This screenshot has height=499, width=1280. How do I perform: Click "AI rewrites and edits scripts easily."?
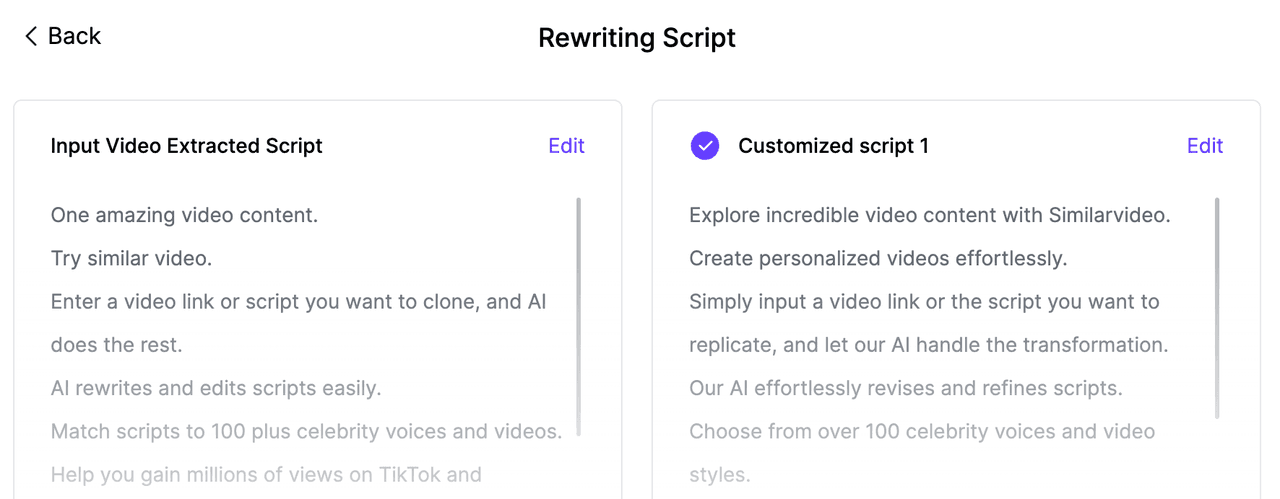(216, 388)
